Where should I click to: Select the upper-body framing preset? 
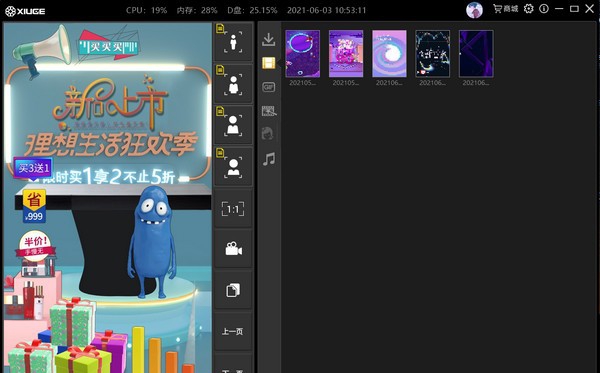pyautogui.click(x=233, y=125)
